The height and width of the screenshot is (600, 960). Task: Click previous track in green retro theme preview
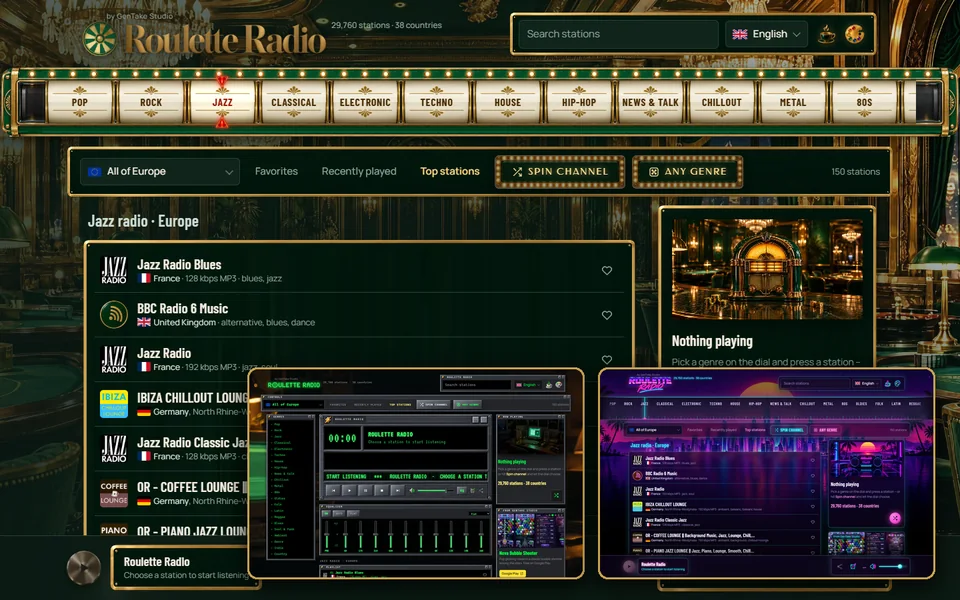334,490
